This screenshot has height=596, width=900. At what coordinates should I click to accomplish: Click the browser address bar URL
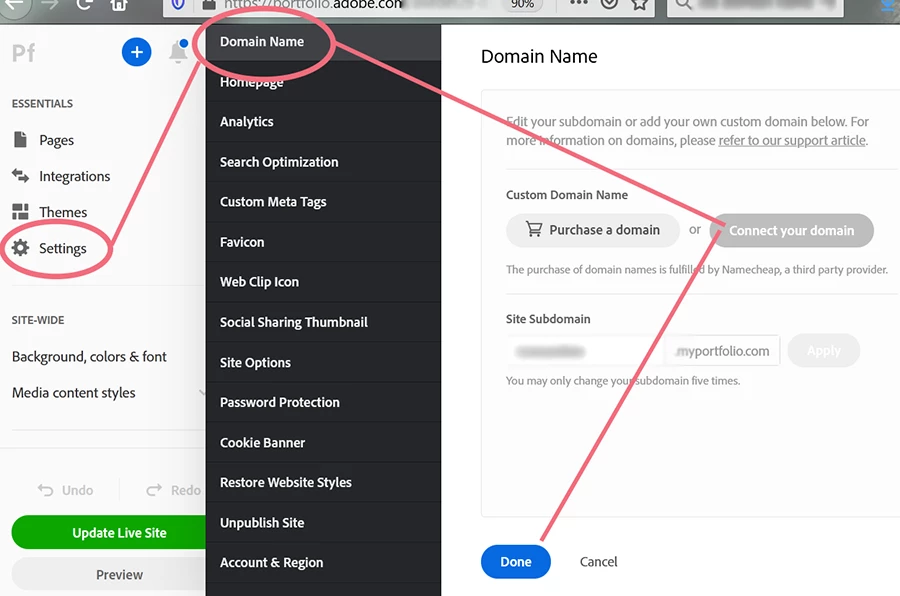(x=313, y=5)
